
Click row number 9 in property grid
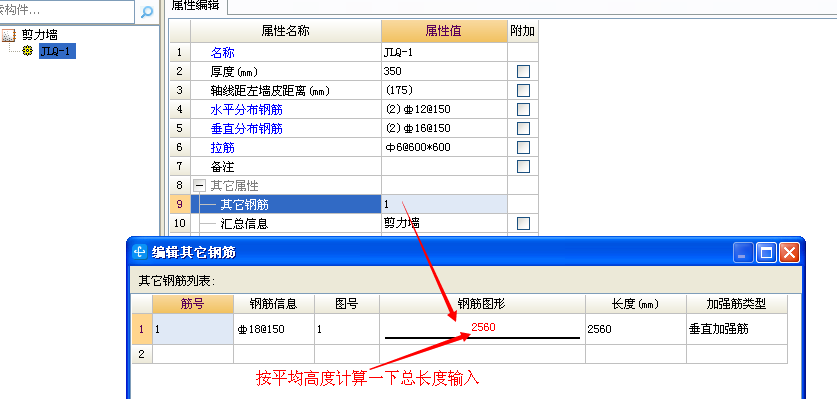coord(180,204)
